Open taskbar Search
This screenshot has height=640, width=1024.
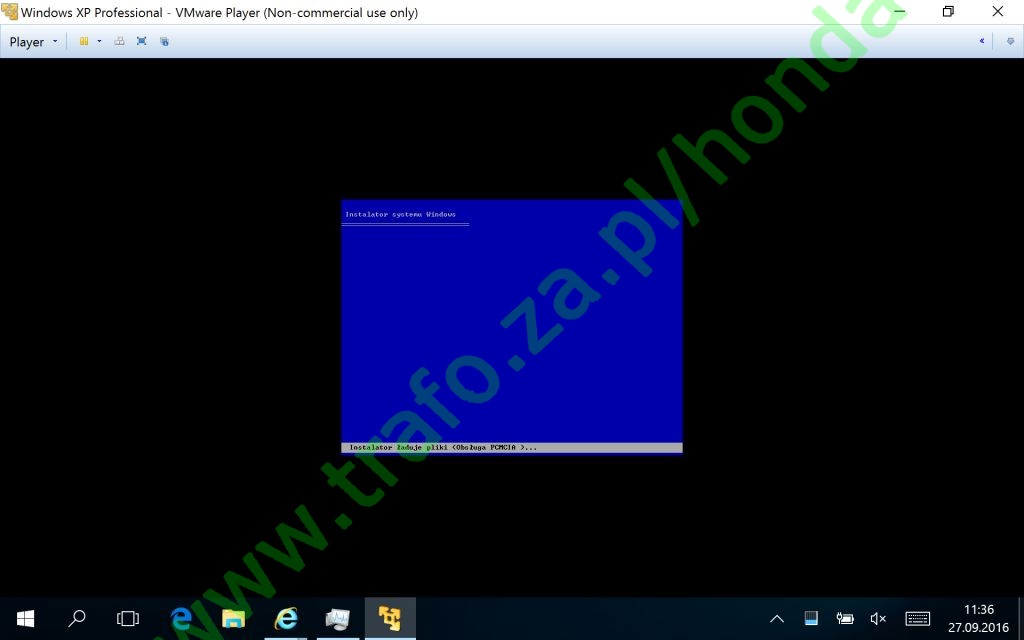tap(76, 618)
